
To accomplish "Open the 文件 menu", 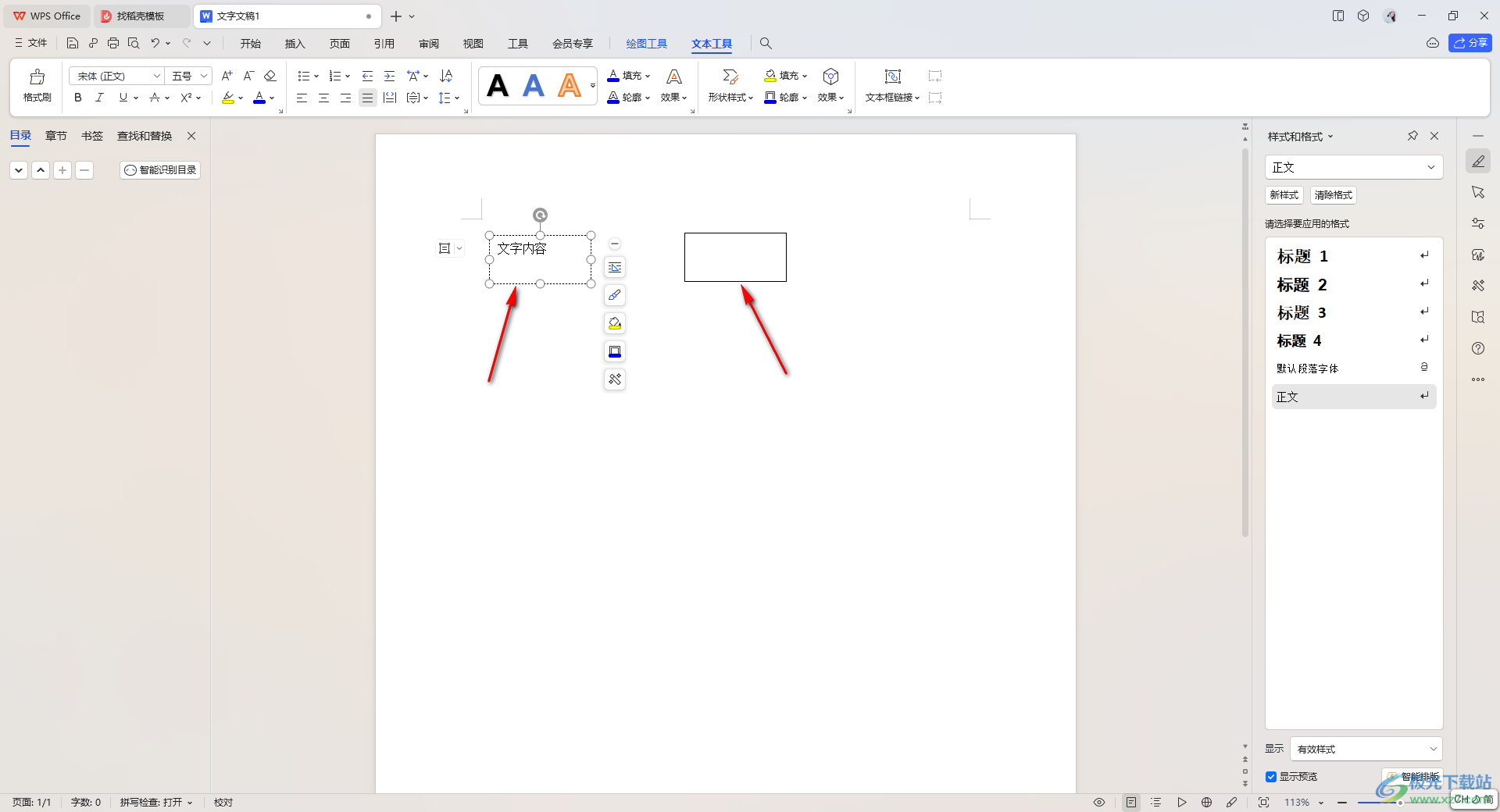I will click(x=31, y=43).
